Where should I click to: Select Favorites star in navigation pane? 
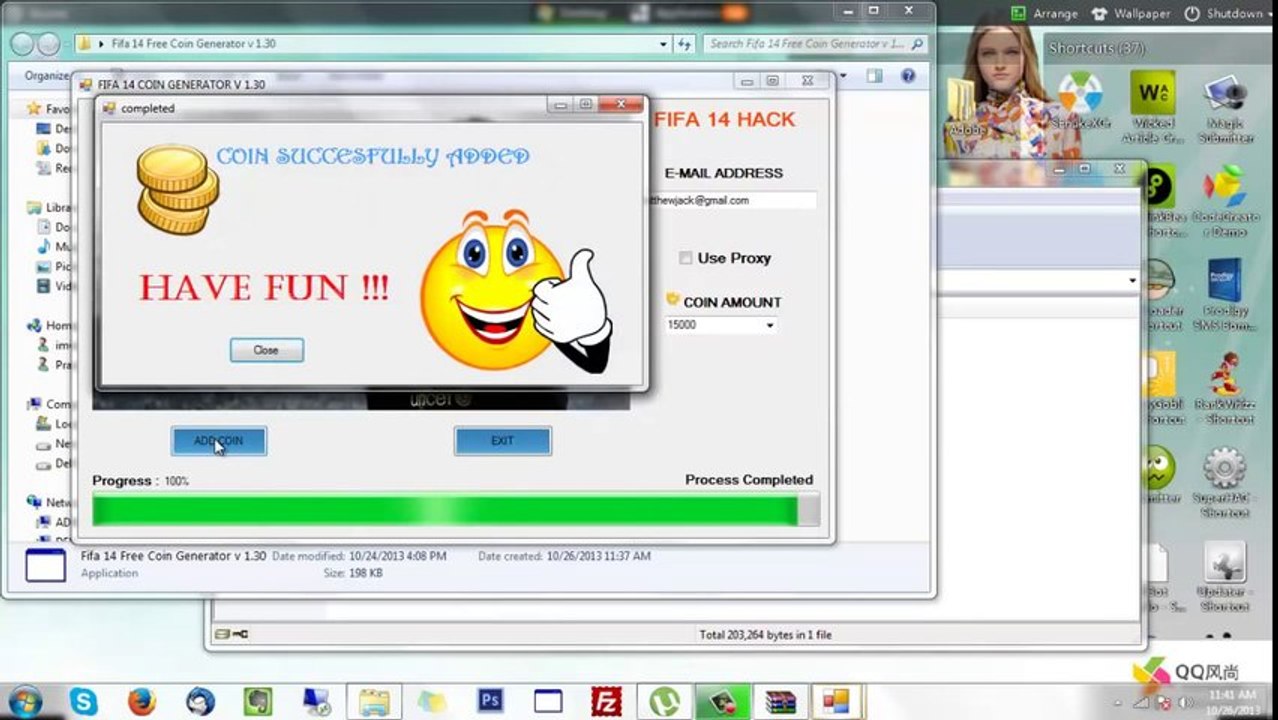pos(34,108)
